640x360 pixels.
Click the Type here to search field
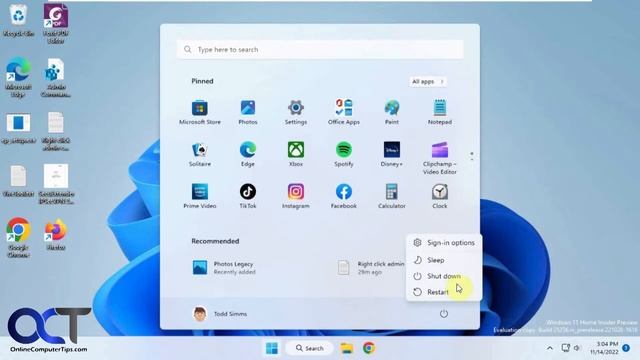click(x=320, y=49)
